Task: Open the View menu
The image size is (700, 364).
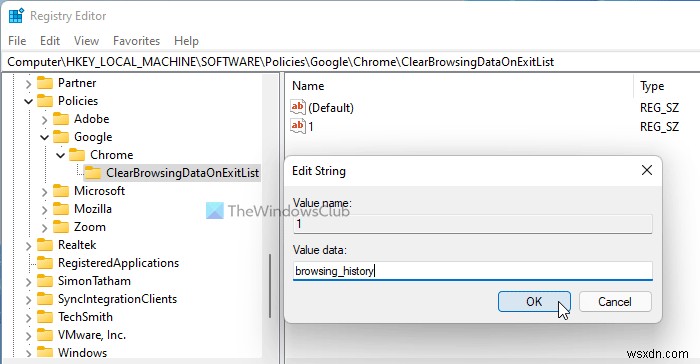Action: click(86, 41)
